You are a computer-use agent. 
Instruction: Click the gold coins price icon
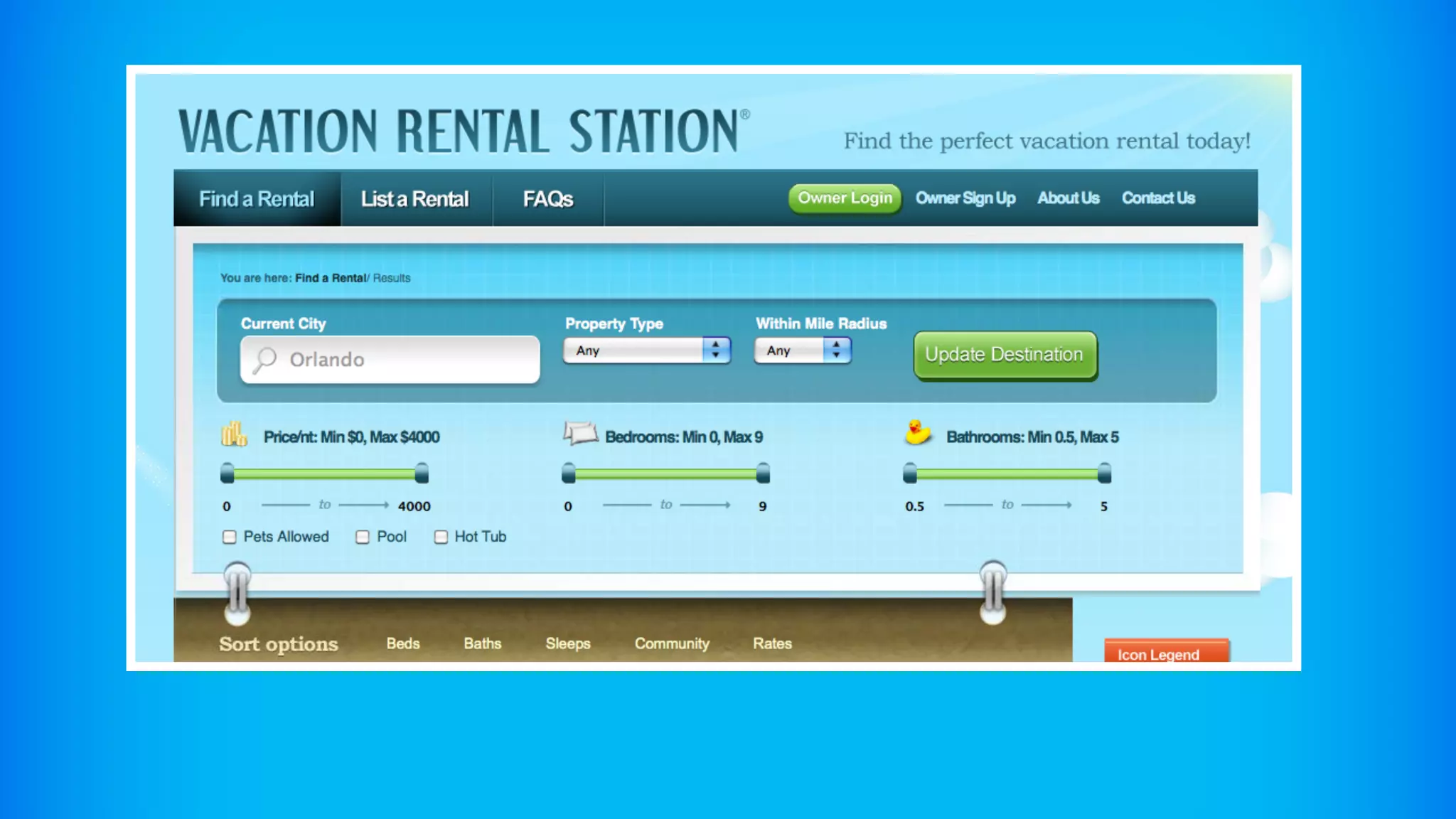pos(233,434)
